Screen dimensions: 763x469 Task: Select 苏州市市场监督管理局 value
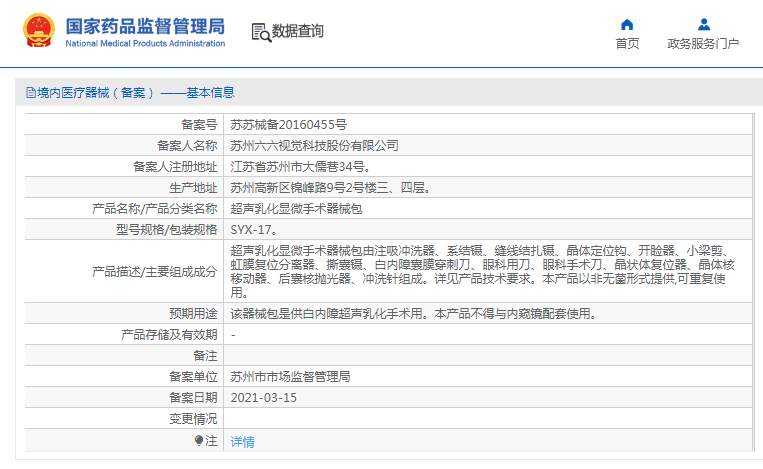point(290,376)
